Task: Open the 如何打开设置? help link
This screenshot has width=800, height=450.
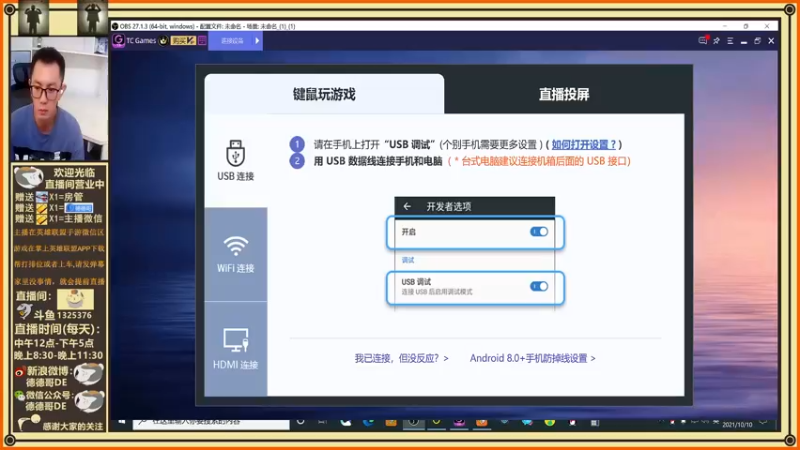Action: point(584,144)
